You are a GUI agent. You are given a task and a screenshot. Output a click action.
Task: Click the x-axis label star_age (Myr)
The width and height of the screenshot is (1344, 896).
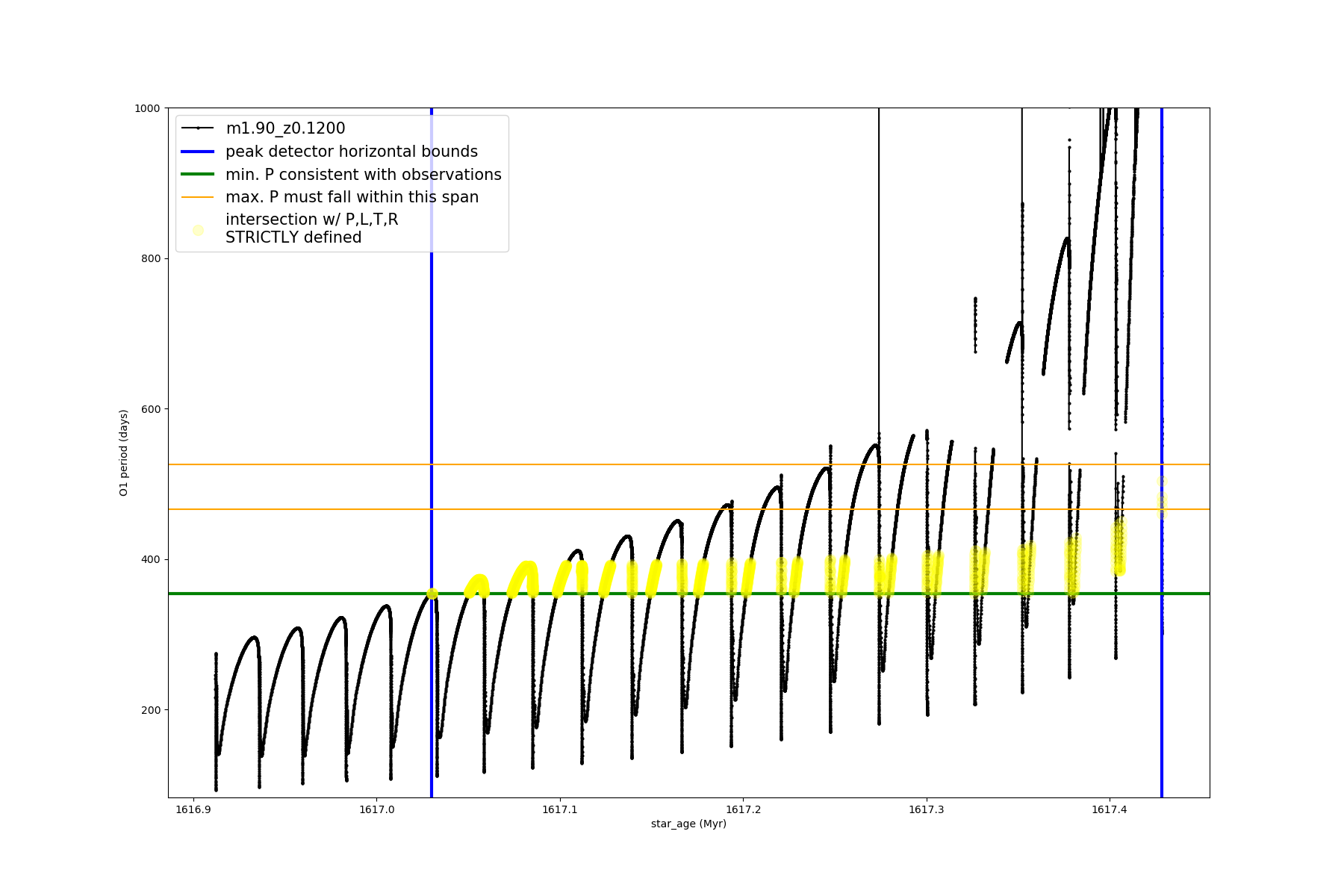[x=688, y=824]
